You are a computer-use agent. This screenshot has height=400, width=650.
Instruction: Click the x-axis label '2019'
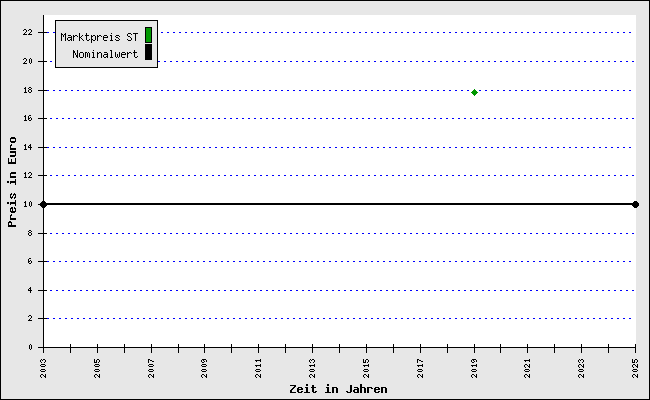(474, 368)
